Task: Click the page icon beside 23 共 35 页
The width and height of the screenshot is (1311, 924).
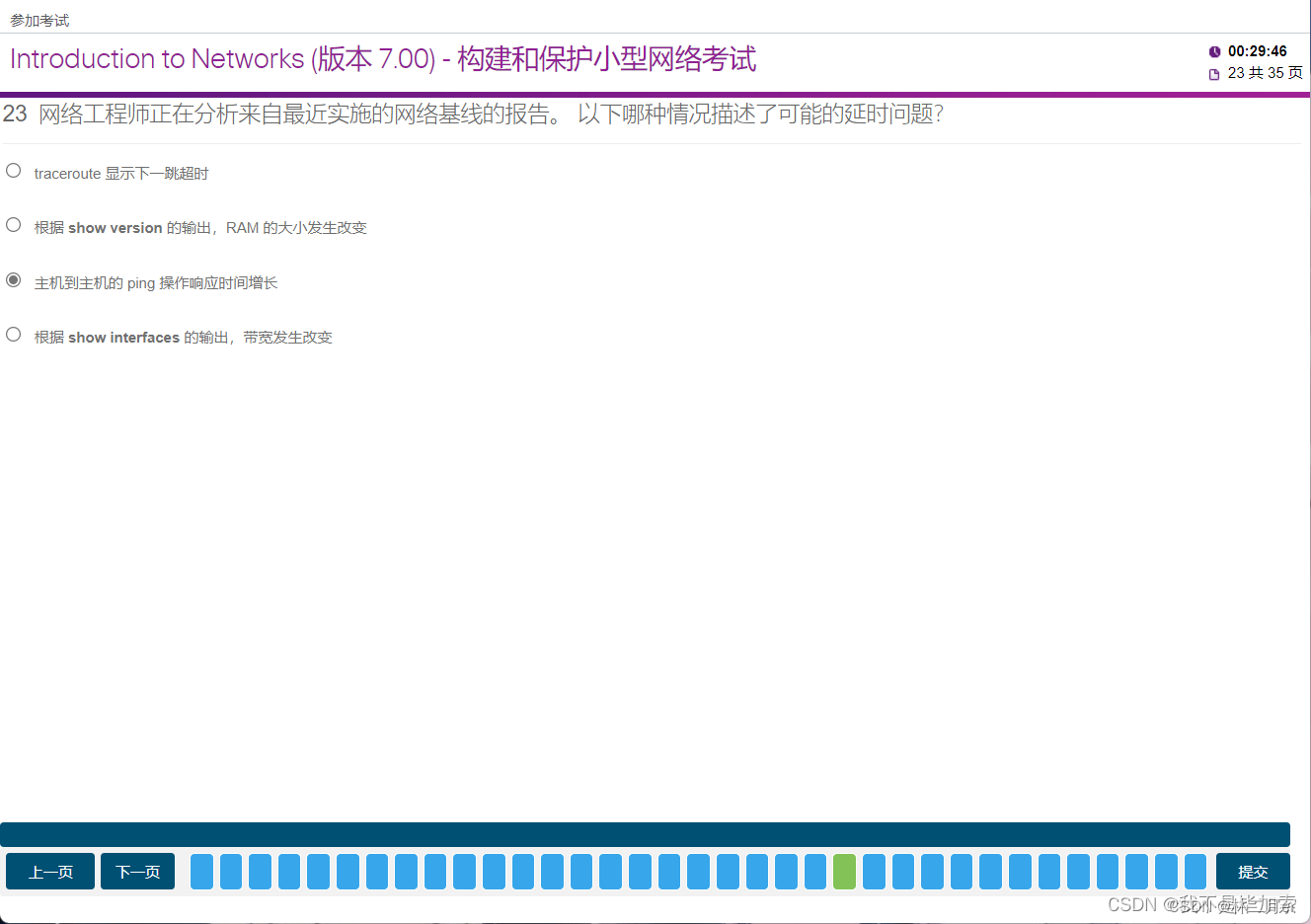Action: click(1214, 74)
